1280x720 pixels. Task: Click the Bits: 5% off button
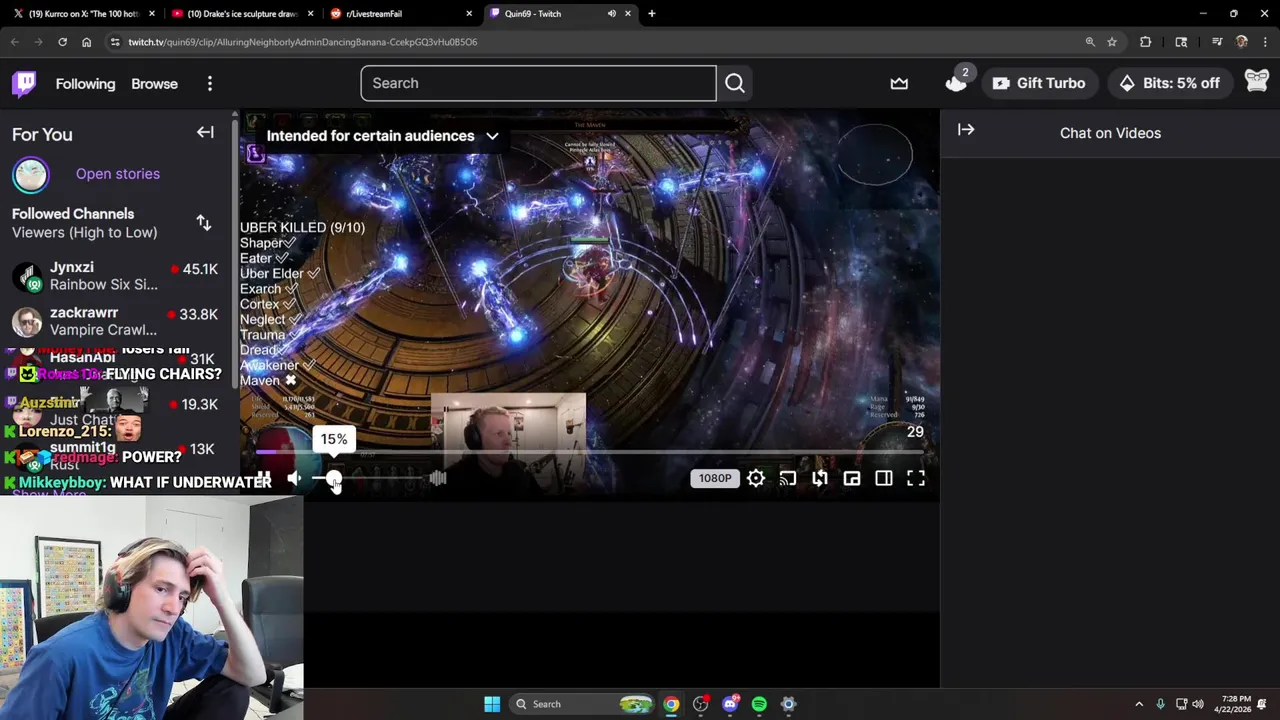(1170, 83)
